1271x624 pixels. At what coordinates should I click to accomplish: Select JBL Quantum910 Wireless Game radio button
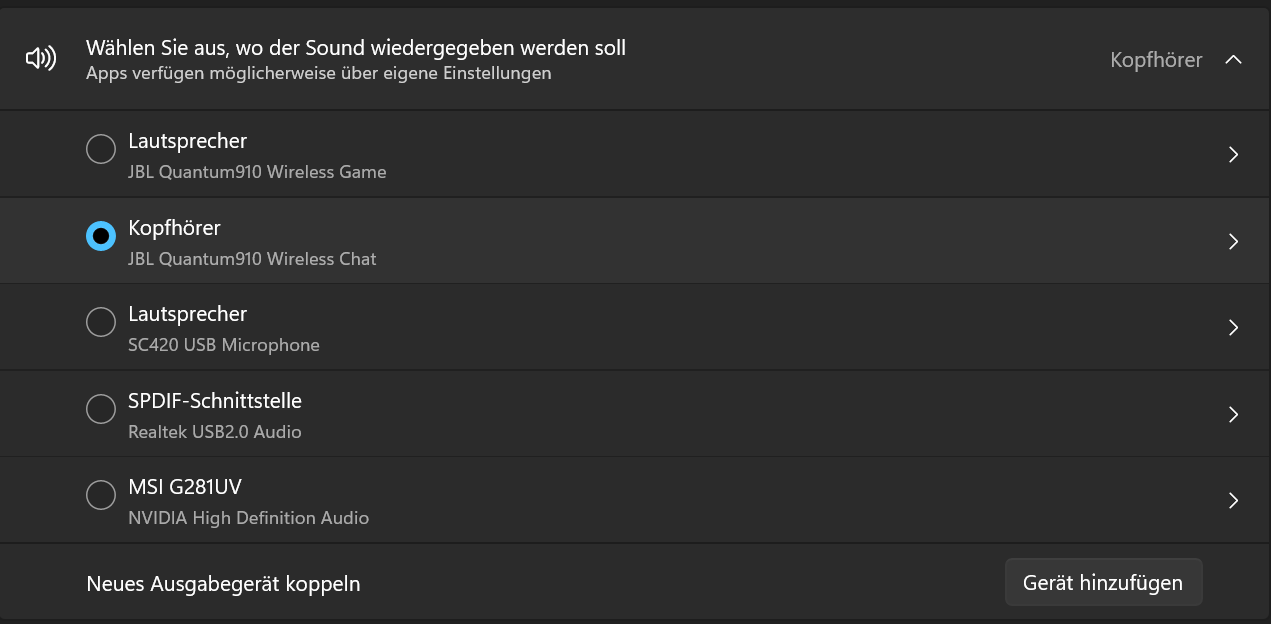tap(101, 150)
